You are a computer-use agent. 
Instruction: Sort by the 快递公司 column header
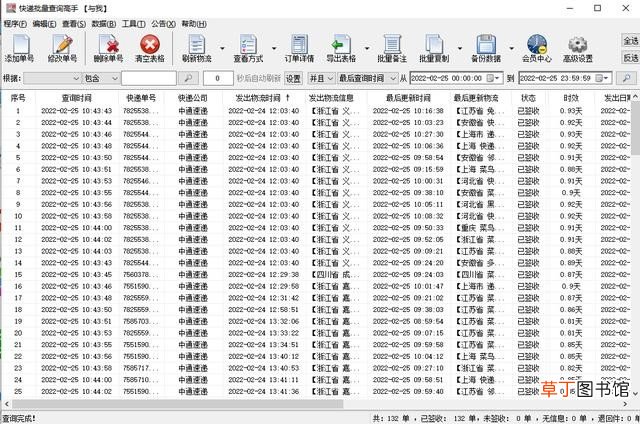(193, 98)
